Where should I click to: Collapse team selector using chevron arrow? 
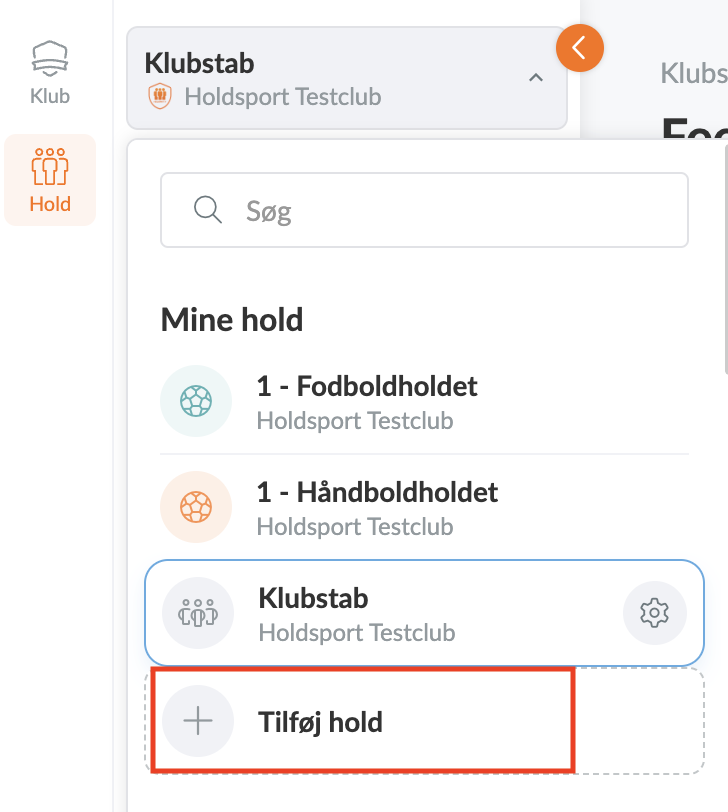(536, 78)
